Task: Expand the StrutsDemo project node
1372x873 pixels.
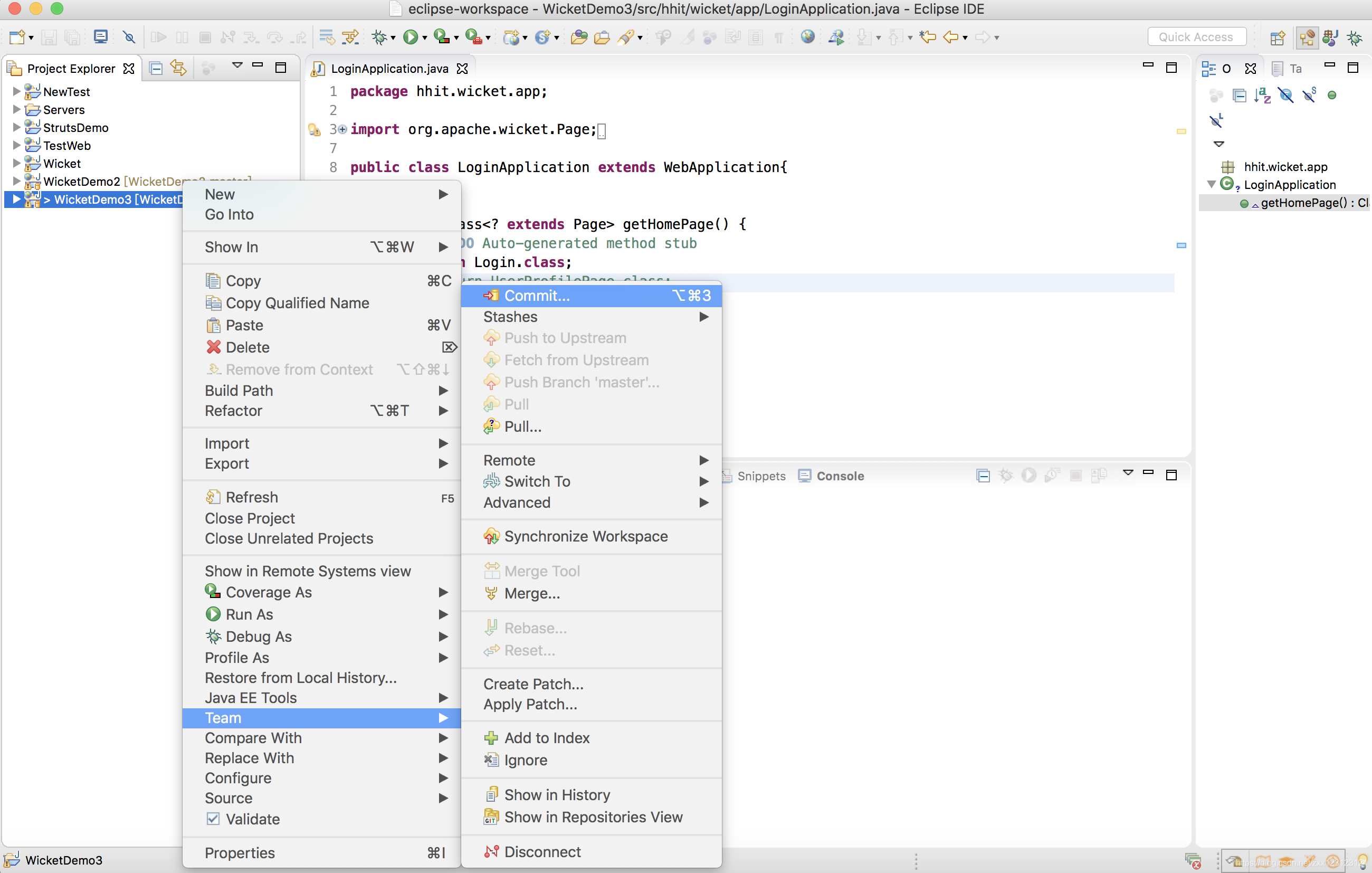Action: pyautogui.click(x=16, y=127)
